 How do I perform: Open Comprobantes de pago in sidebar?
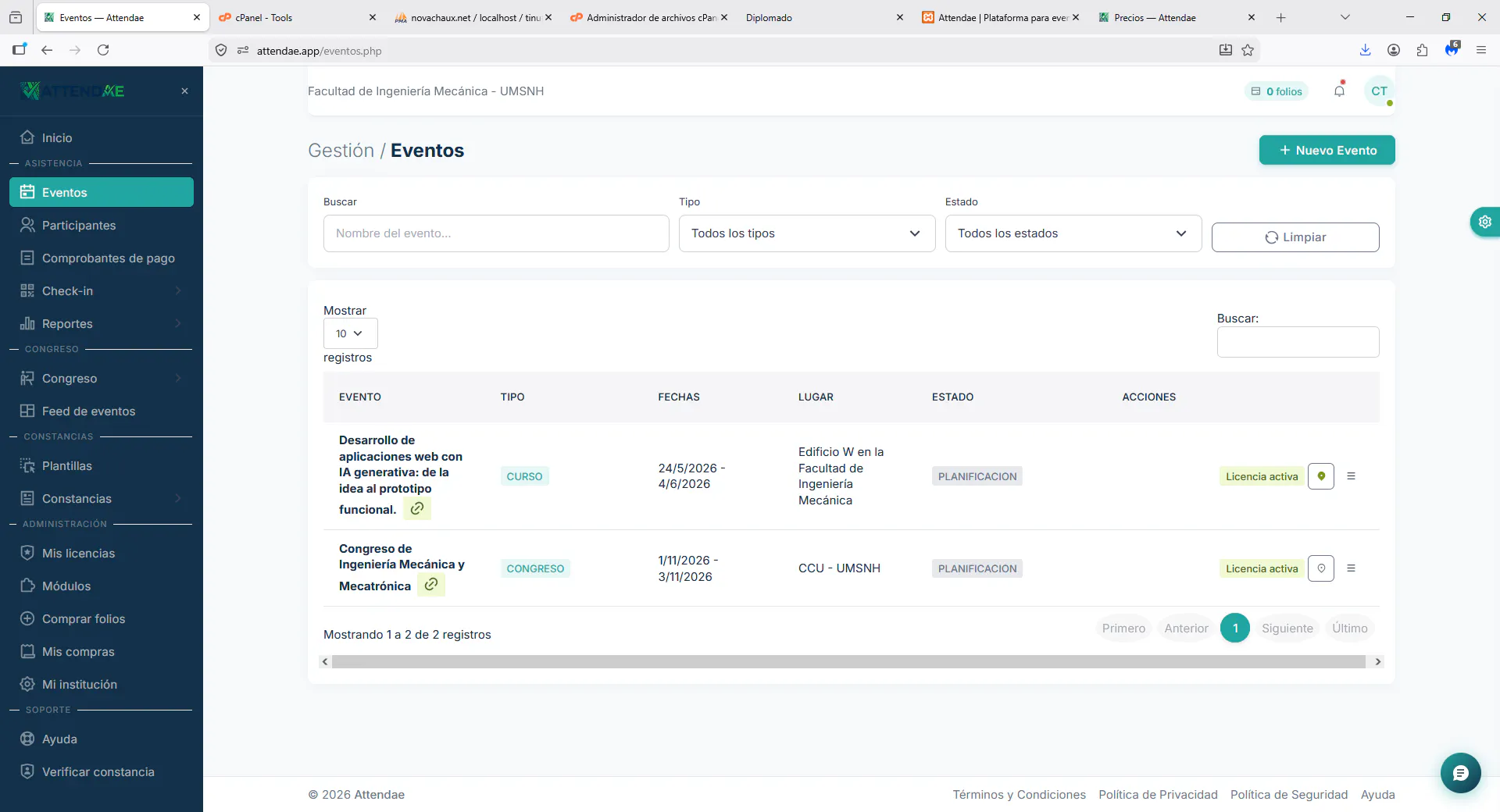102,258
